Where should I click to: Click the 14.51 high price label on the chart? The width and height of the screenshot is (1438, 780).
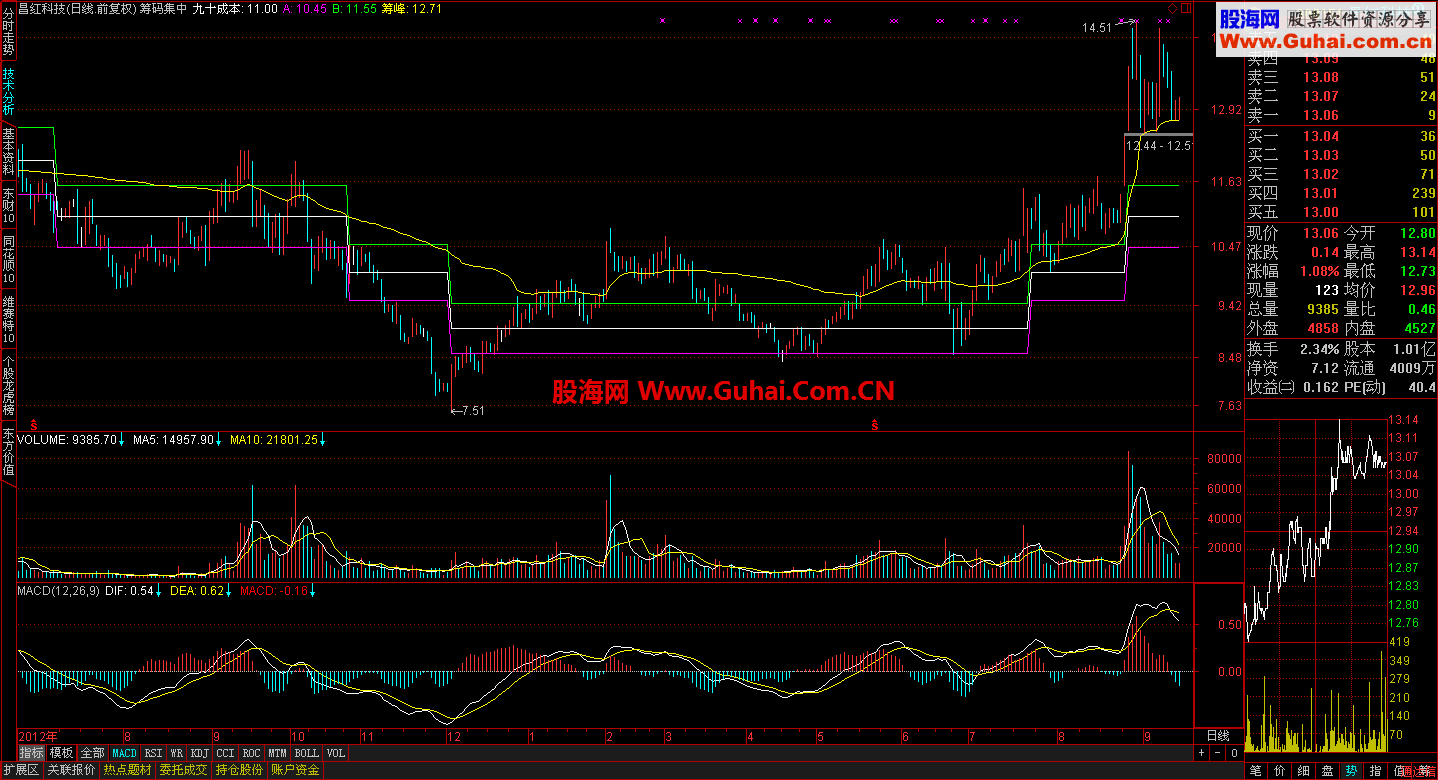point(1097,28)
